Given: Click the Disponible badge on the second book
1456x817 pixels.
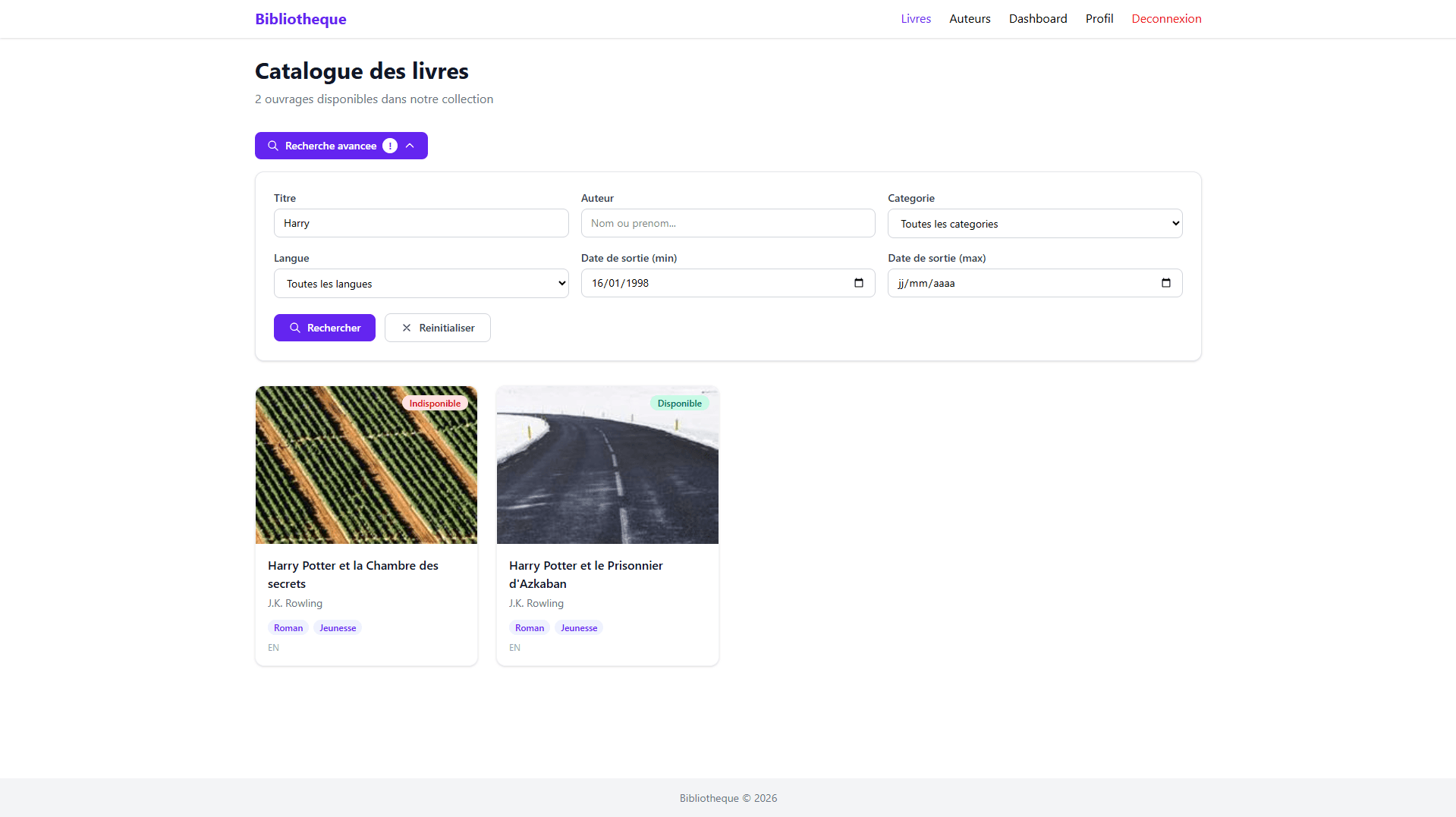Looking at the screenshot, I should (679, 403).
